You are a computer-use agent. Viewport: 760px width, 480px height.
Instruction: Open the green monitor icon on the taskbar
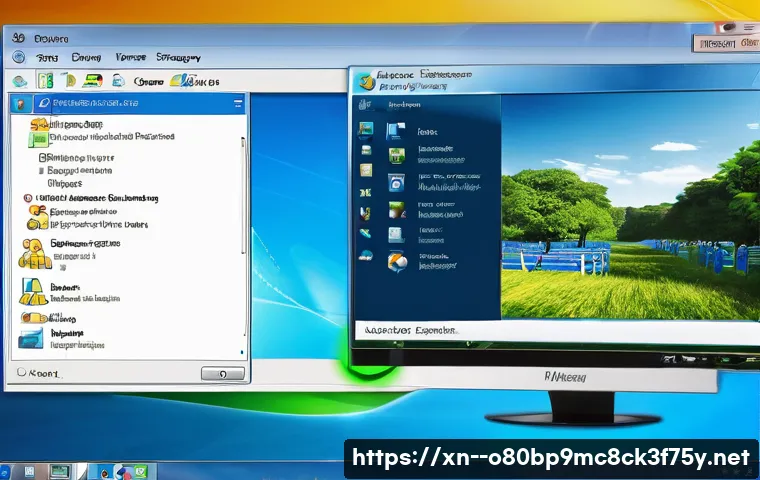(59, 471)
